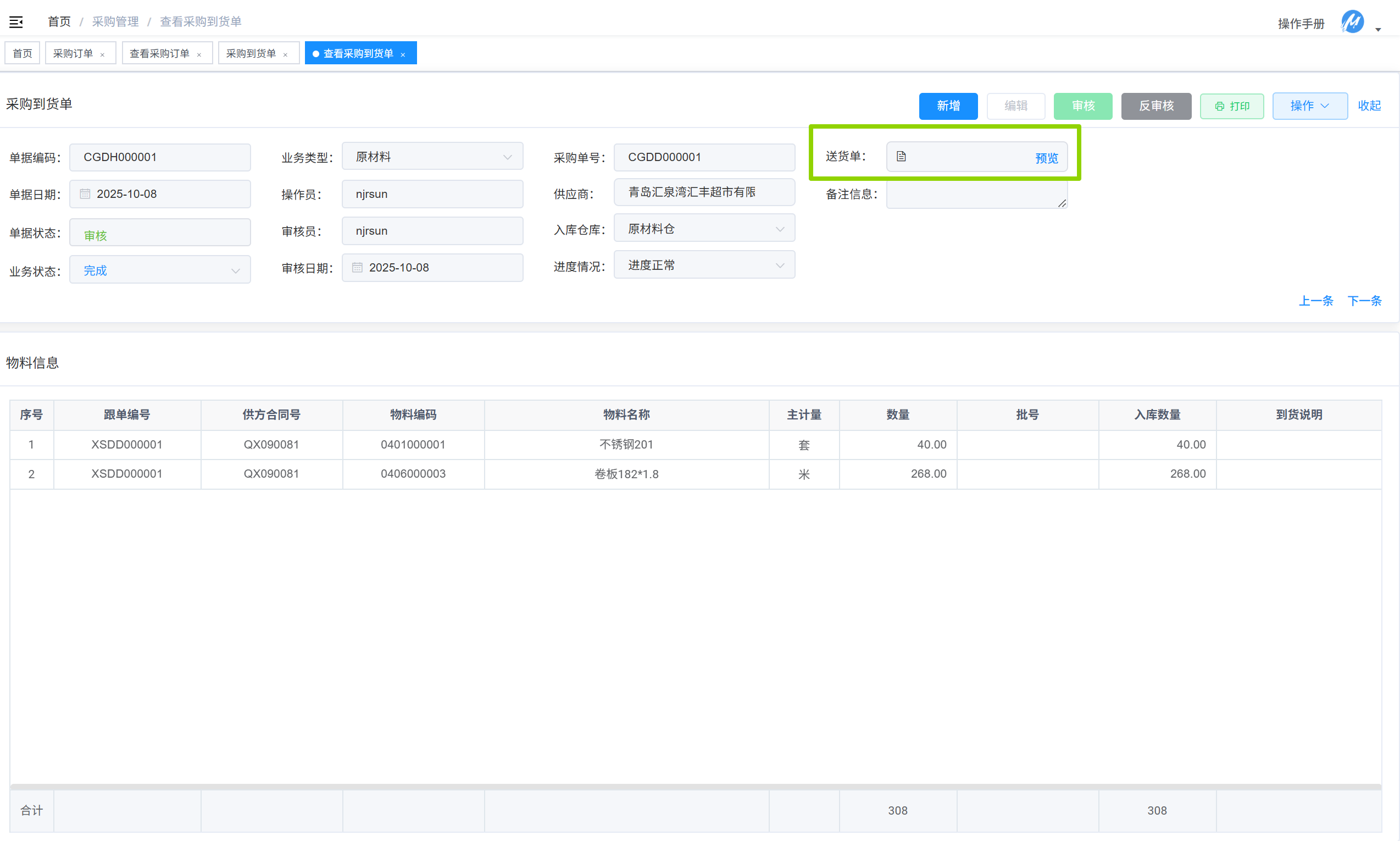Switch to the 首页 tab

pos(23,53)
